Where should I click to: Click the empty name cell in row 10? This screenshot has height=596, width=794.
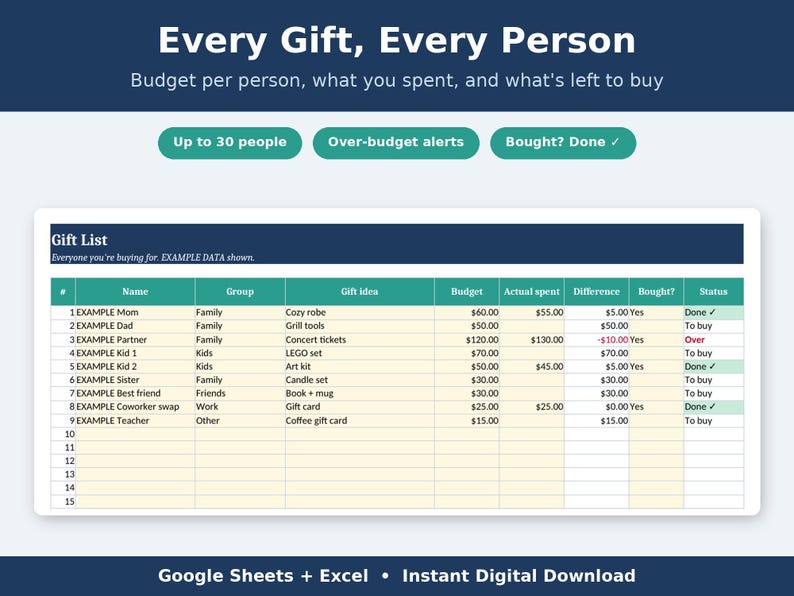135,434
